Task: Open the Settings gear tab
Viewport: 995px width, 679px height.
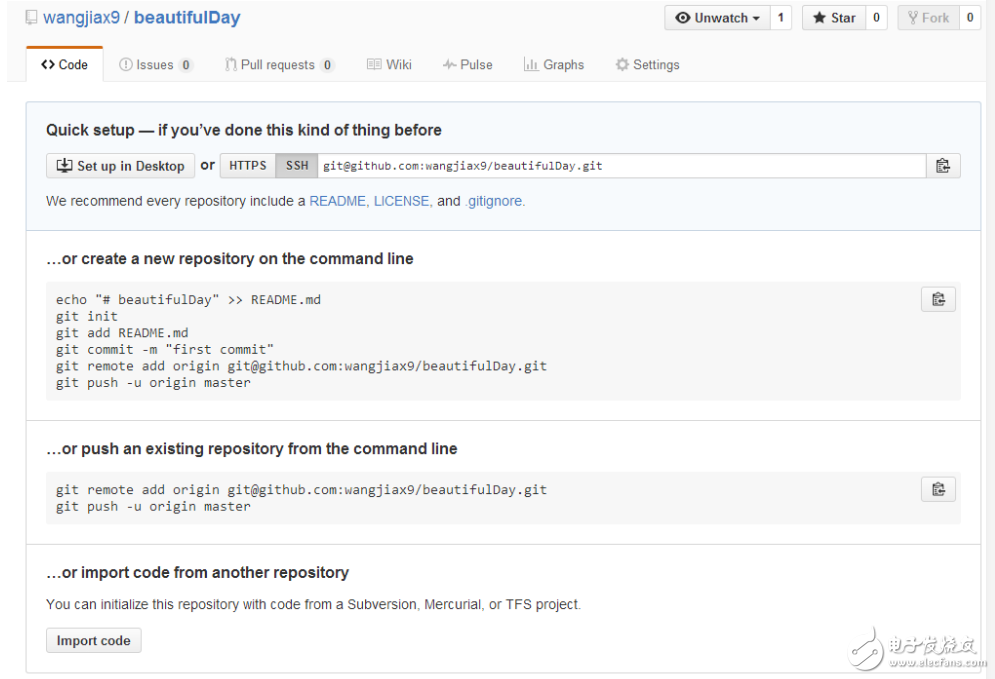Action: coord(647,65)
